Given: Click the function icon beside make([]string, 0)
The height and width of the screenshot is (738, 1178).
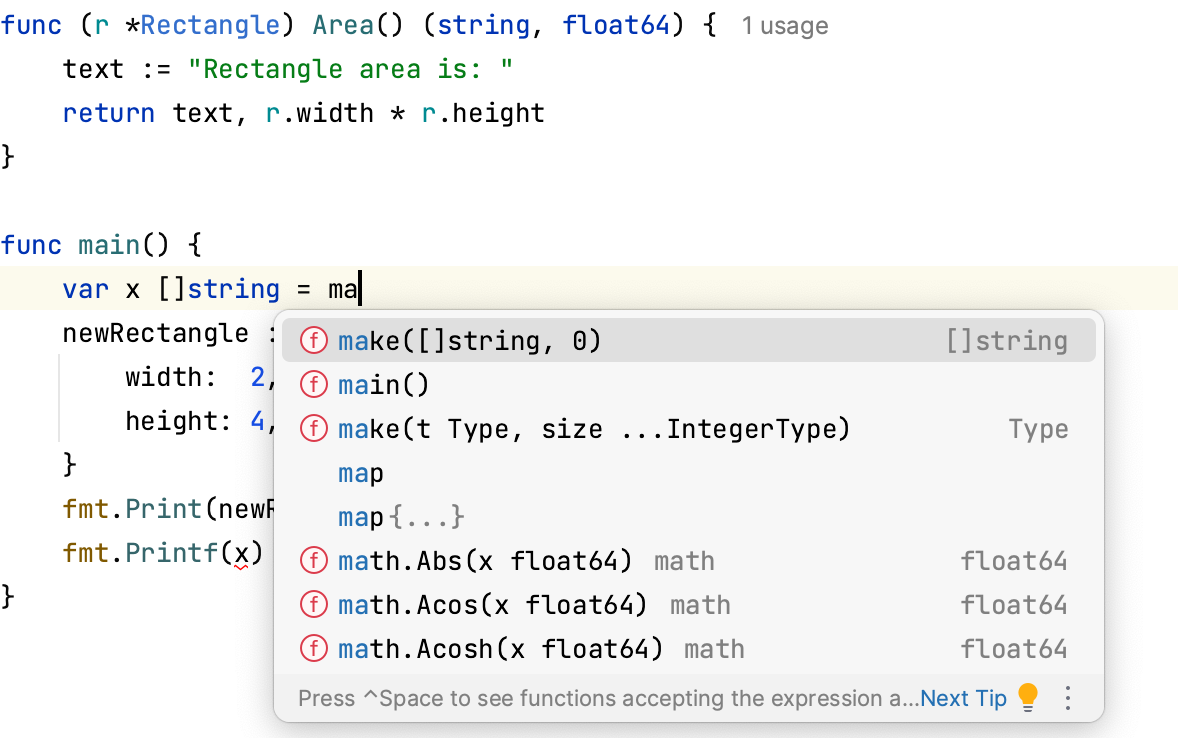Looking at the screenshot, I should pos(314,342).
